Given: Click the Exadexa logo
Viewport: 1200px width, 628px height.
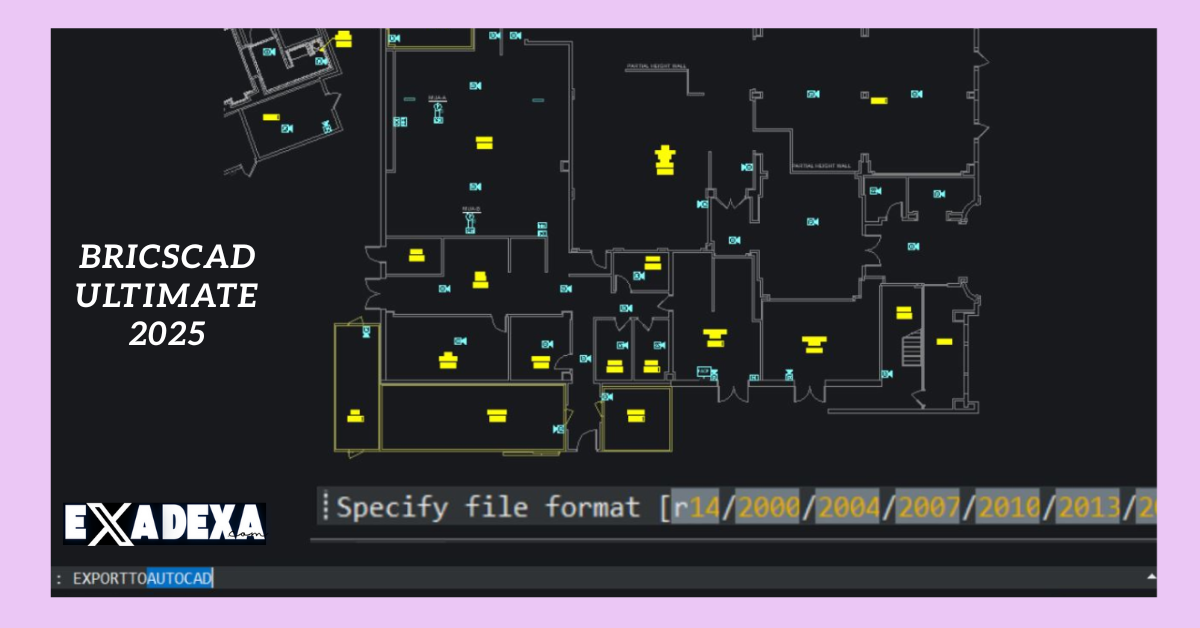Looking at the screenshot, I should (x=164, y=524).
